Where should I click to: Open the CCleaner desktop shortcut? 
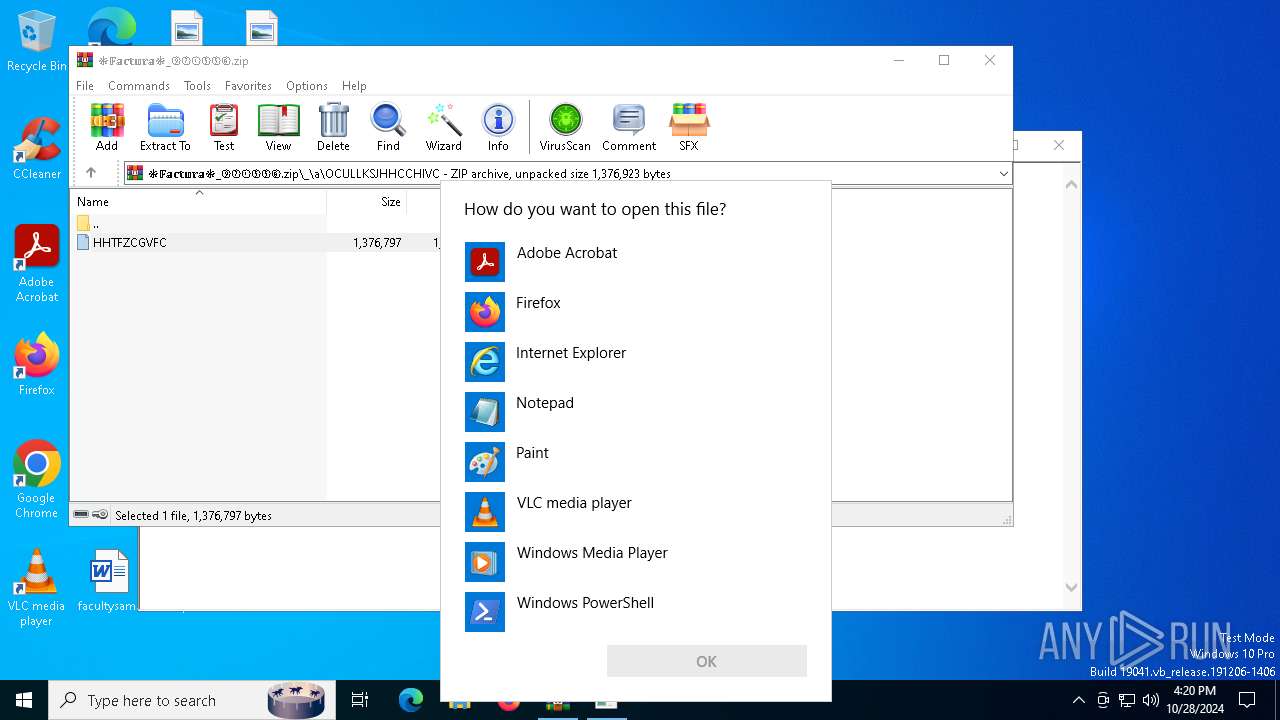coord(37,148)
